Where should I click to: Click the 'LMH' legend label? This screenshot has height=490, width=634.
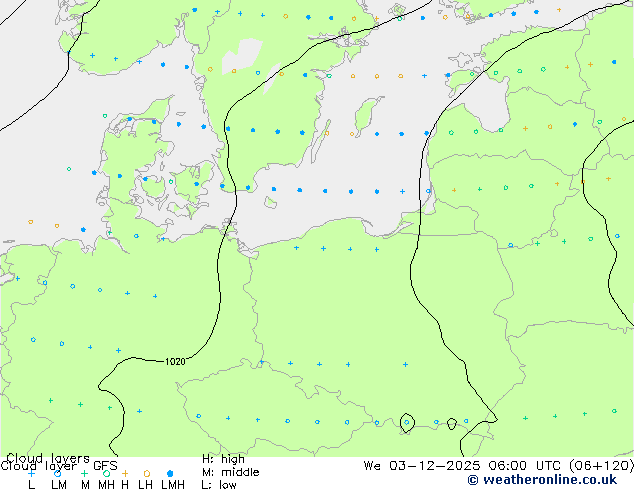(x=173, y=484)
